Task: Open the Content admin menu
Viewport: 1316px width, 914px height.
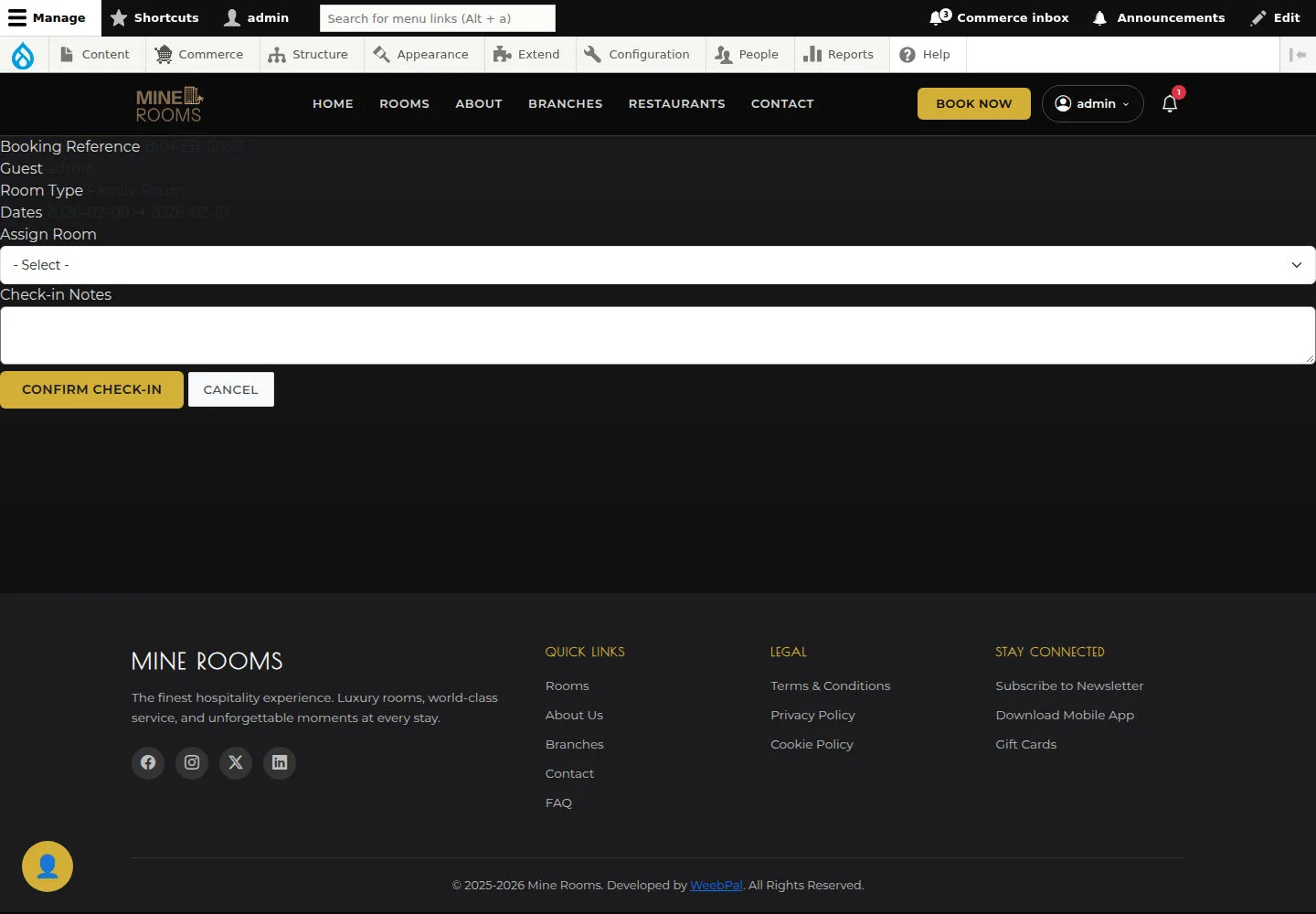Action: [95, 55]
